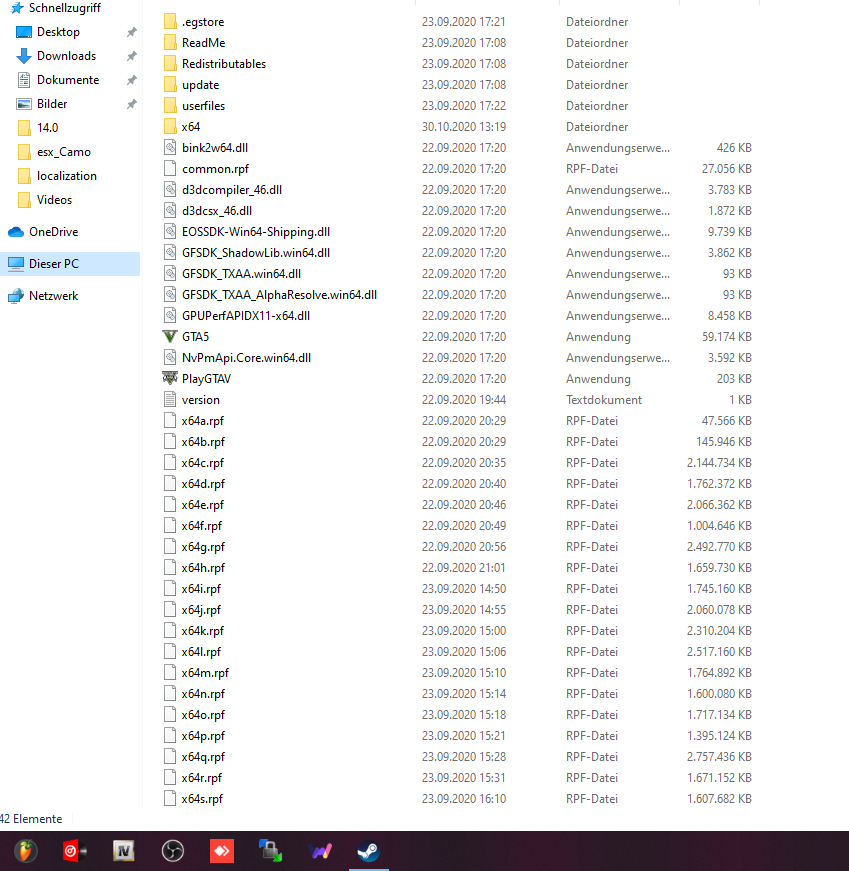Screen dimensions: 849x871
Task: Select x64j.rpf file
Action: (x=201, y=610)
